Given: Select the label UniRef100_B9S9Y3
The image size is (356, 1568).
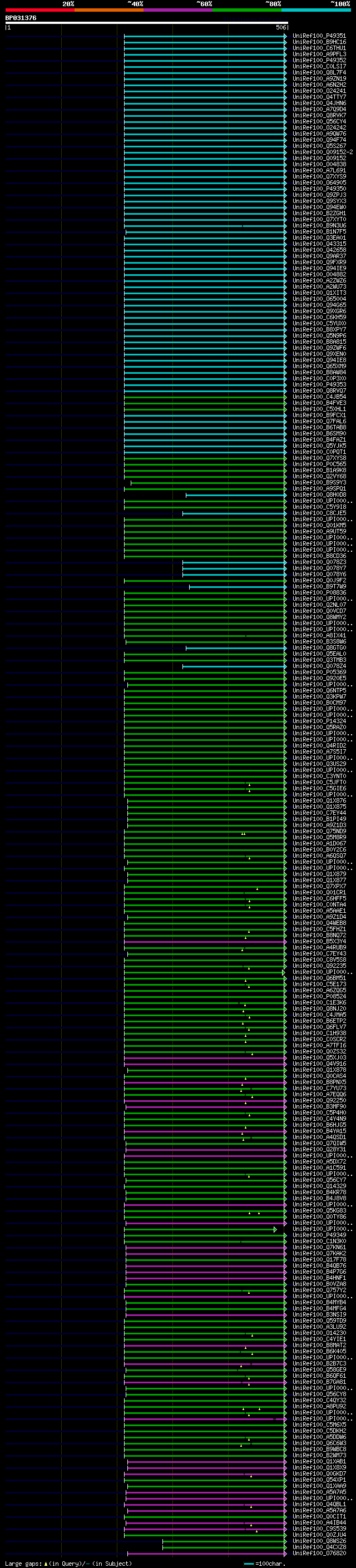Looking at the screenshot, I should click(x=319, y=482).
